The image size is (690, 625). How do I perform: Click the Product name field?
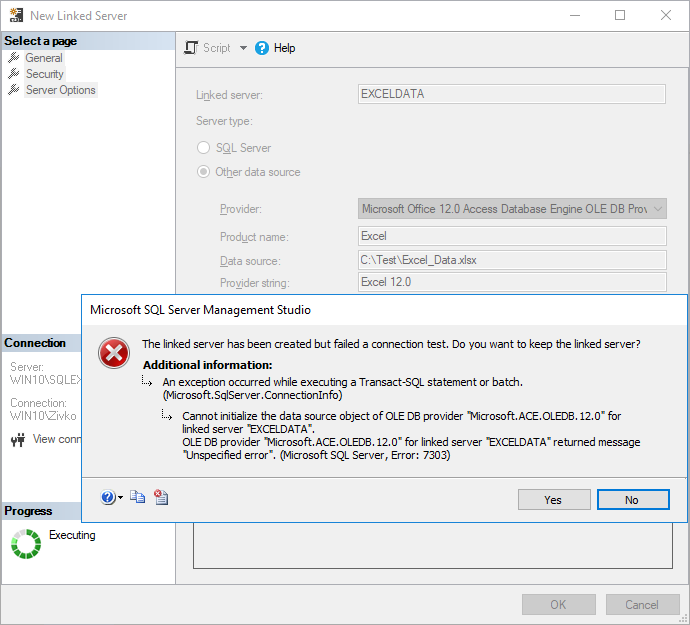pyautogui.click(x=512, y=236)
